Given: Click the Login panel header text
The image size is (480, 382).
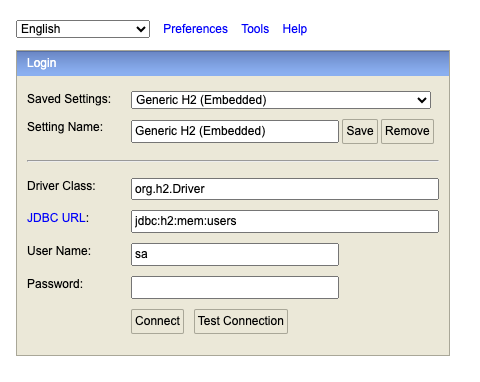Looking at the screenshot, I should tap(42, 63).
